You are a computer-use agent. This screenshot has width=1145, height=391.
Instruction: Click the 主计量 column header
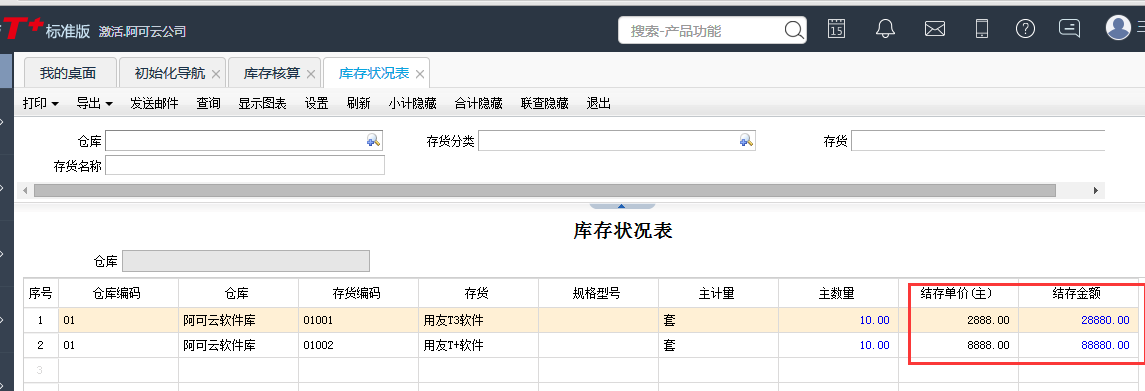[x=718, y=293]
